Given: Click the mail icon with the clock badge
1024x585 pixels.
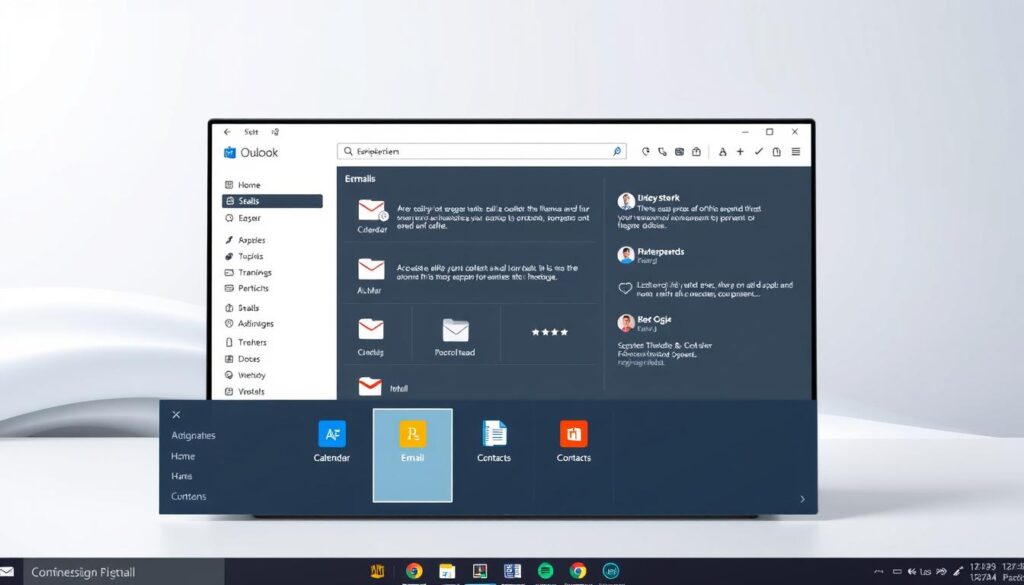Looking at the screenshot, I should tap(372, 210).
